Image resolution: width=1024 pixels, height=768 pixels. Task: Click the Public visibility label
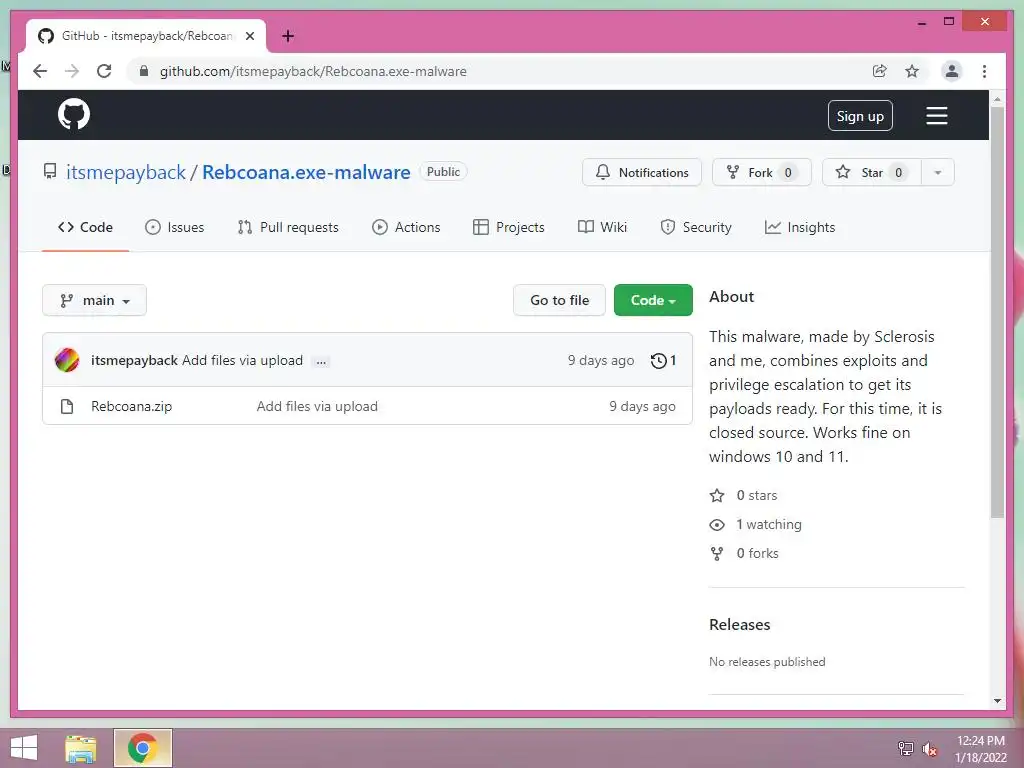(443, 171)
